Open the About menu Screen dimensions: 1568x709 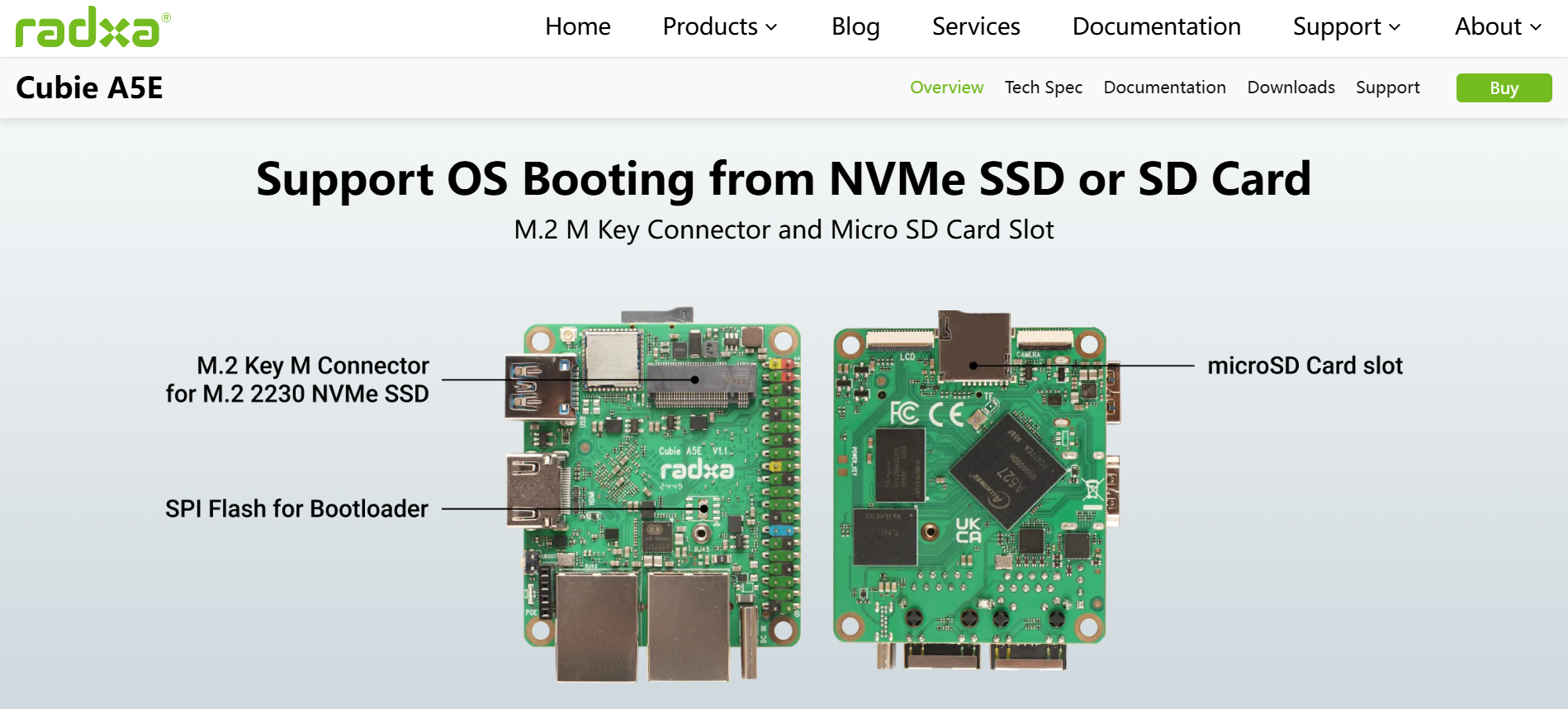1498,26
